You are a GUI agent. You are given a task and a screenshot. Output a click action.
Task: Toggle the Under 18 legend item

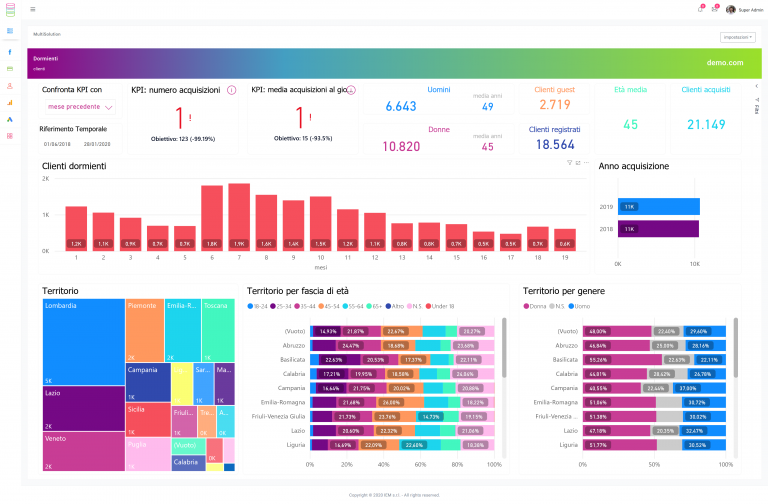(440, 307)
